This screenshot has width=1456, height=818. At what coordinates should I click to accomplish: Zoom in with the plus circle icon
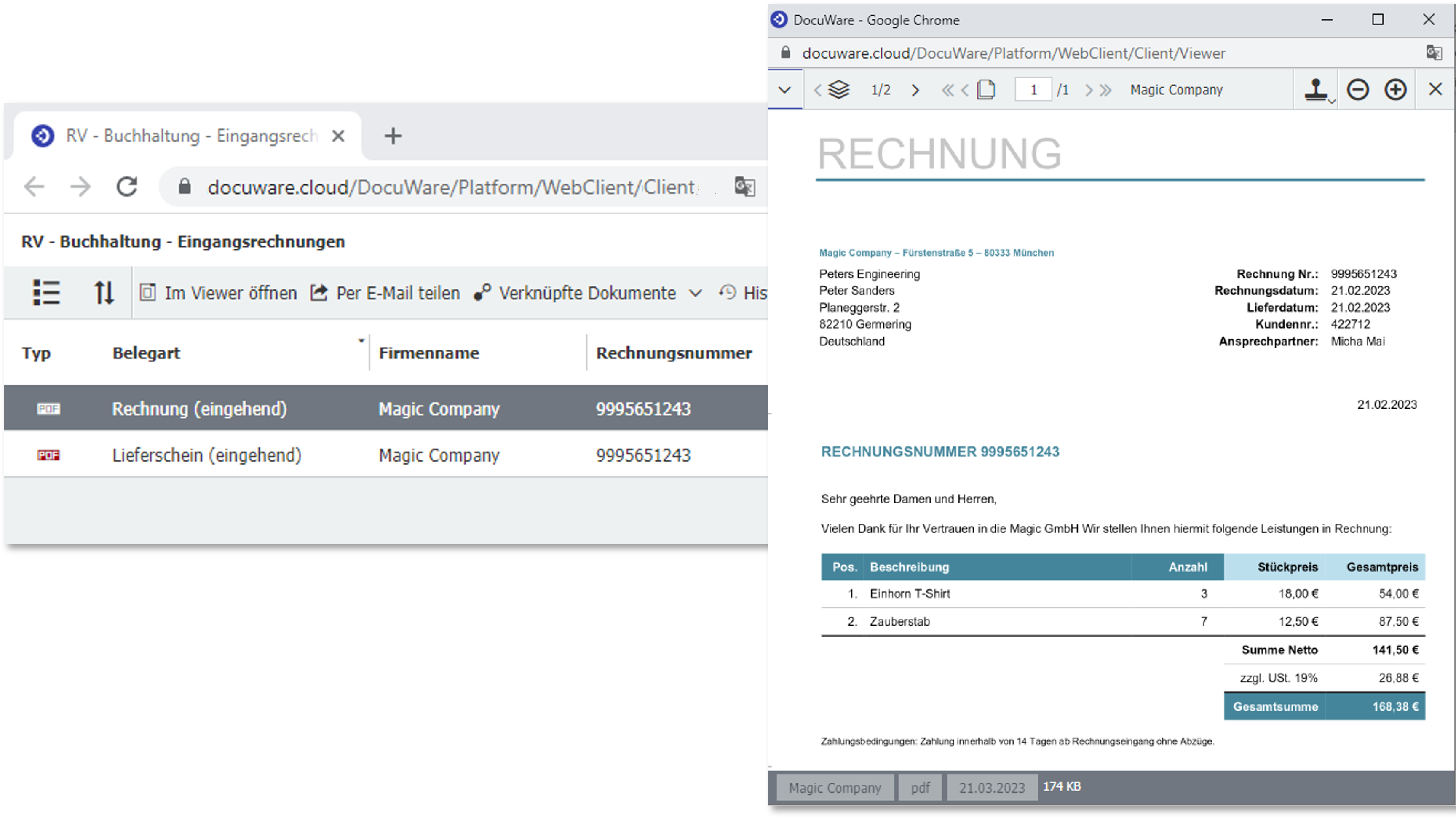(x=1395, y=89)
